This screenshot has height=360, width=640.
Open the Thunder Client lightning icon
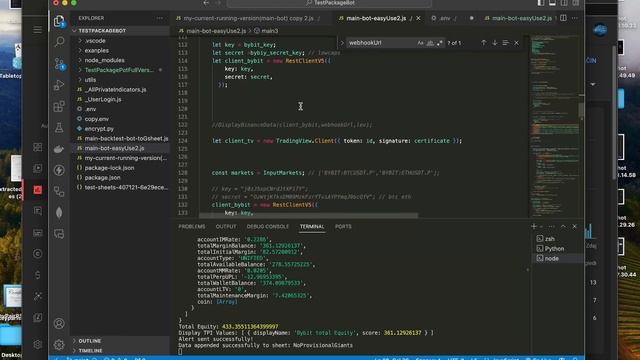coord(59,170)
